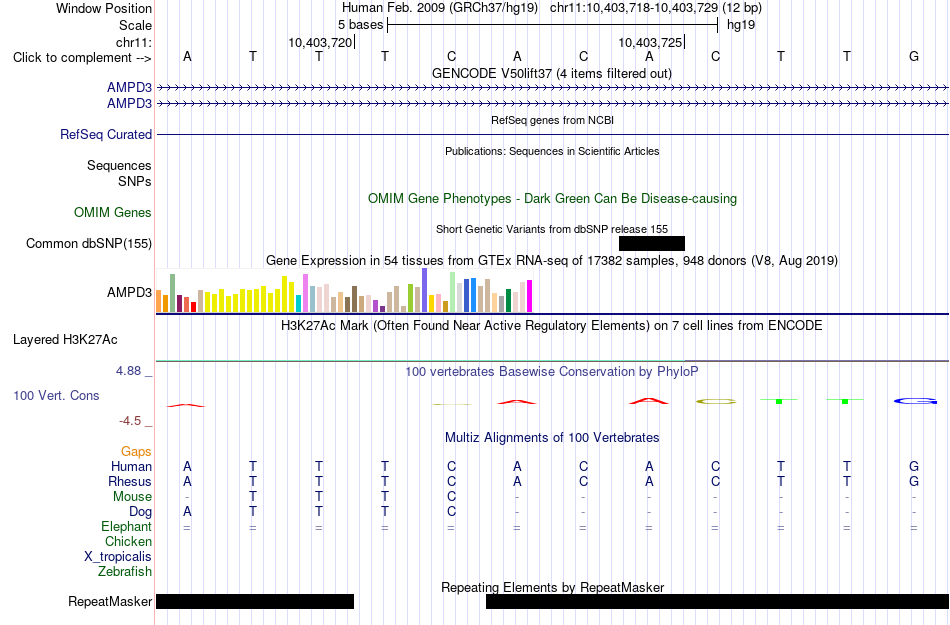Open 'Publications: Sequences in Scientific Articles' title

[552, 151]
